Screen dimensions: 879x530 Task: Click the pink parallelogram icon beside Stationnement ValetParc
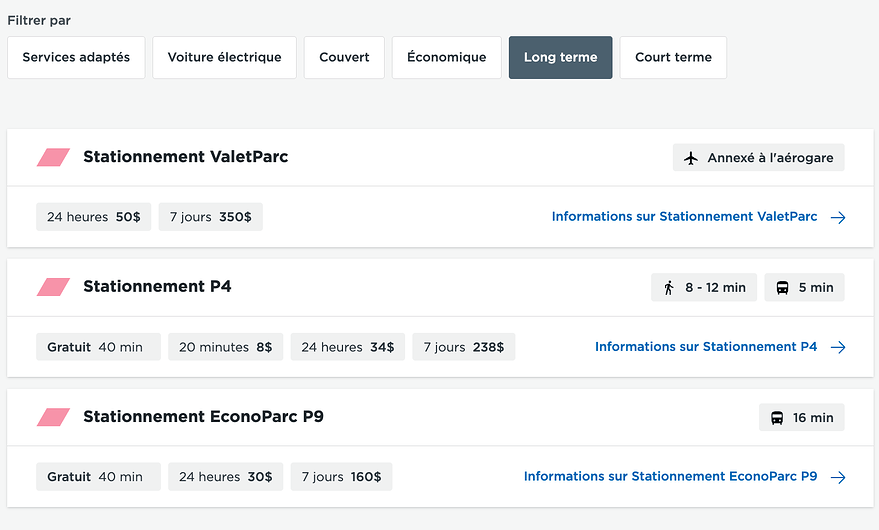click(x=53, y=157)
